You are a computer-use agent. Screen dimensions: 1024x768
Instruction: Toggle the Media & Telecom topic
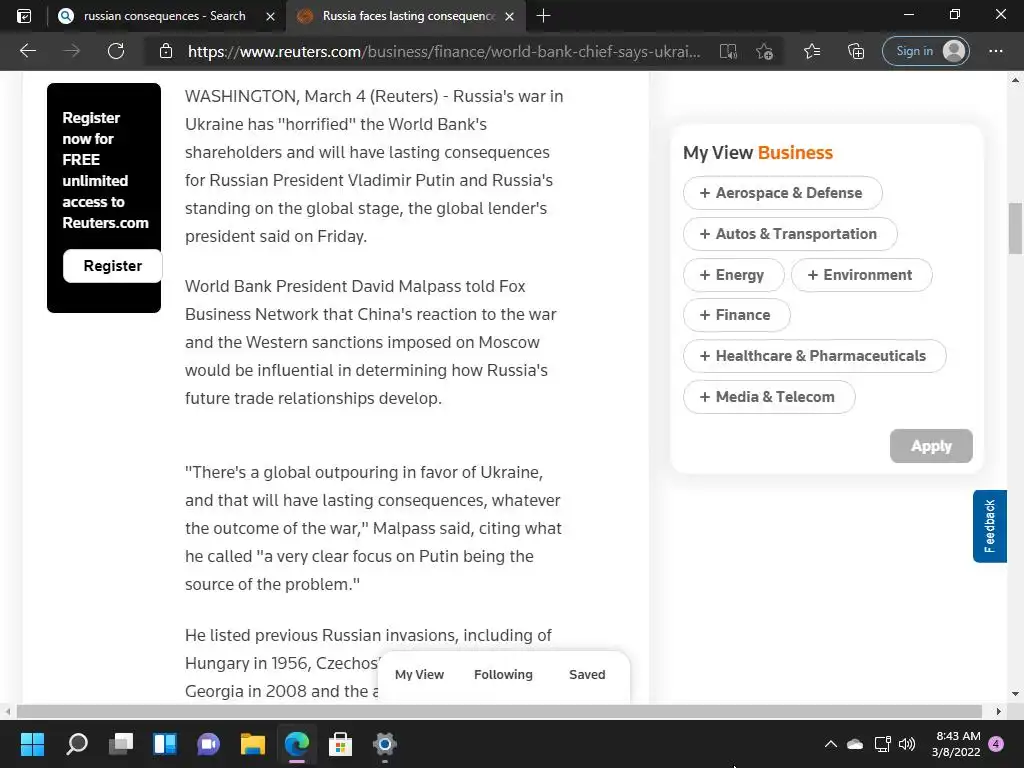click(x=769, y=397)
